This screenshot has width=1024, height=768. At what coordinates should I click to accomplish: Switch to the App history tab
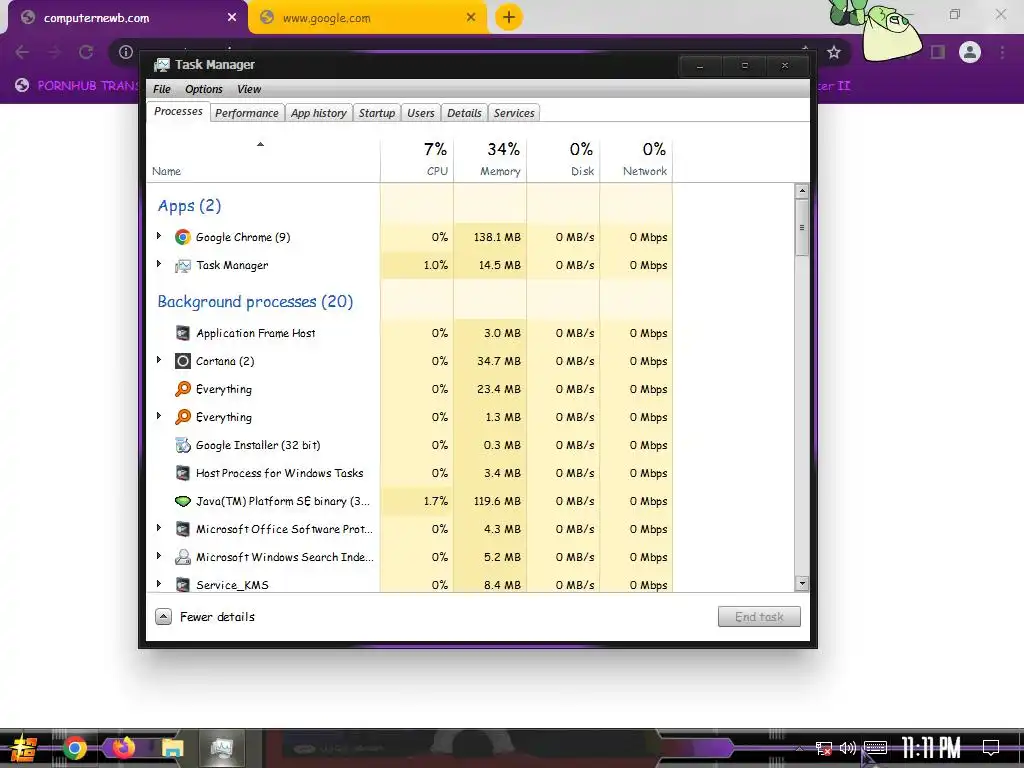pos(319,113)
